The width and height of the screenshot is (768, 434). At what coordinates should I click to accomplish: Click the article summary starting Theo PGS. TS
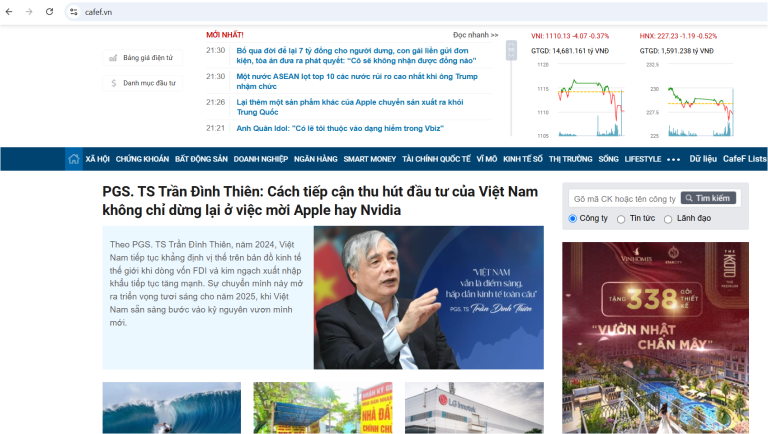[206, 283]
